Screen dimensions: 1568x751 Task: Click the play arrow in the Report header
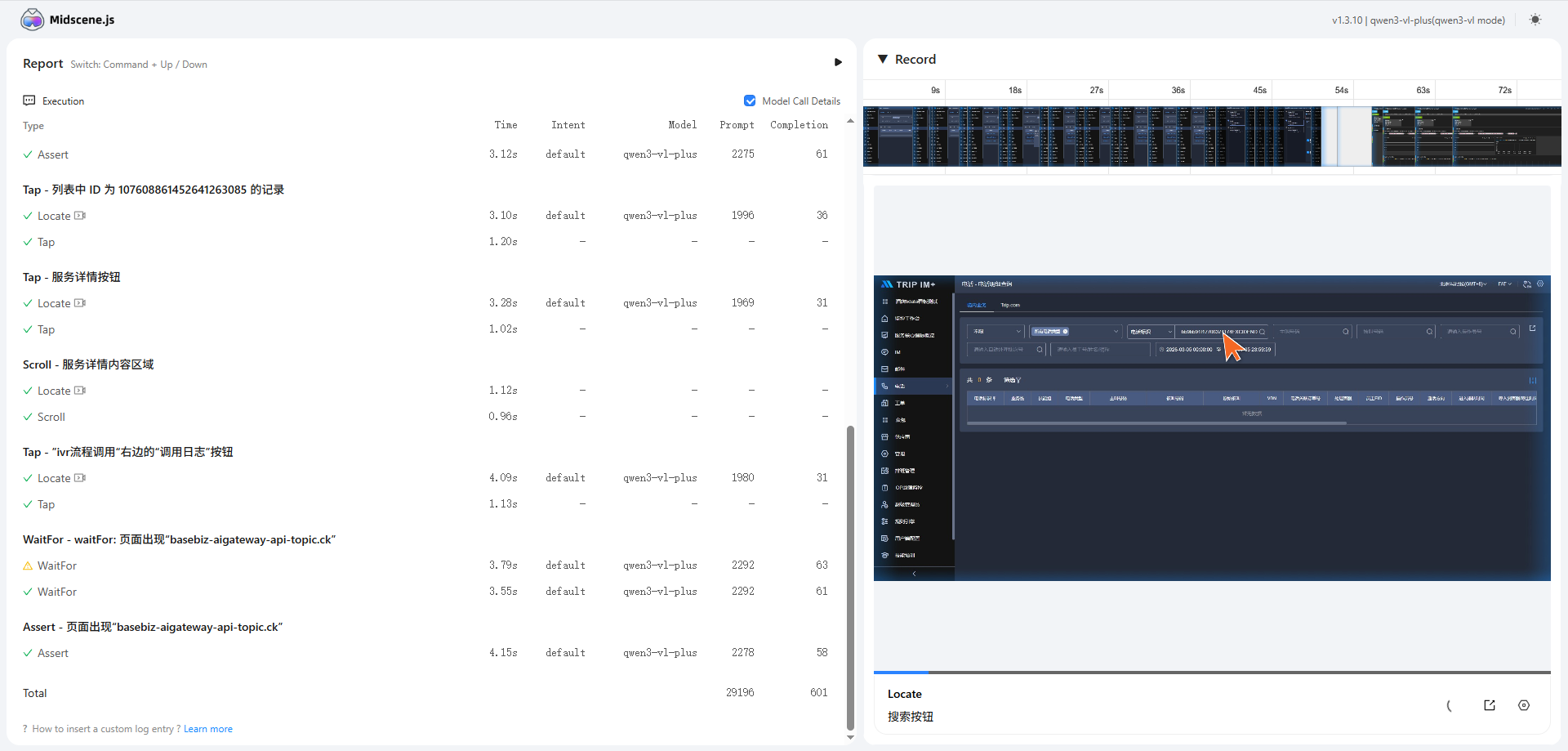[838, 62]
